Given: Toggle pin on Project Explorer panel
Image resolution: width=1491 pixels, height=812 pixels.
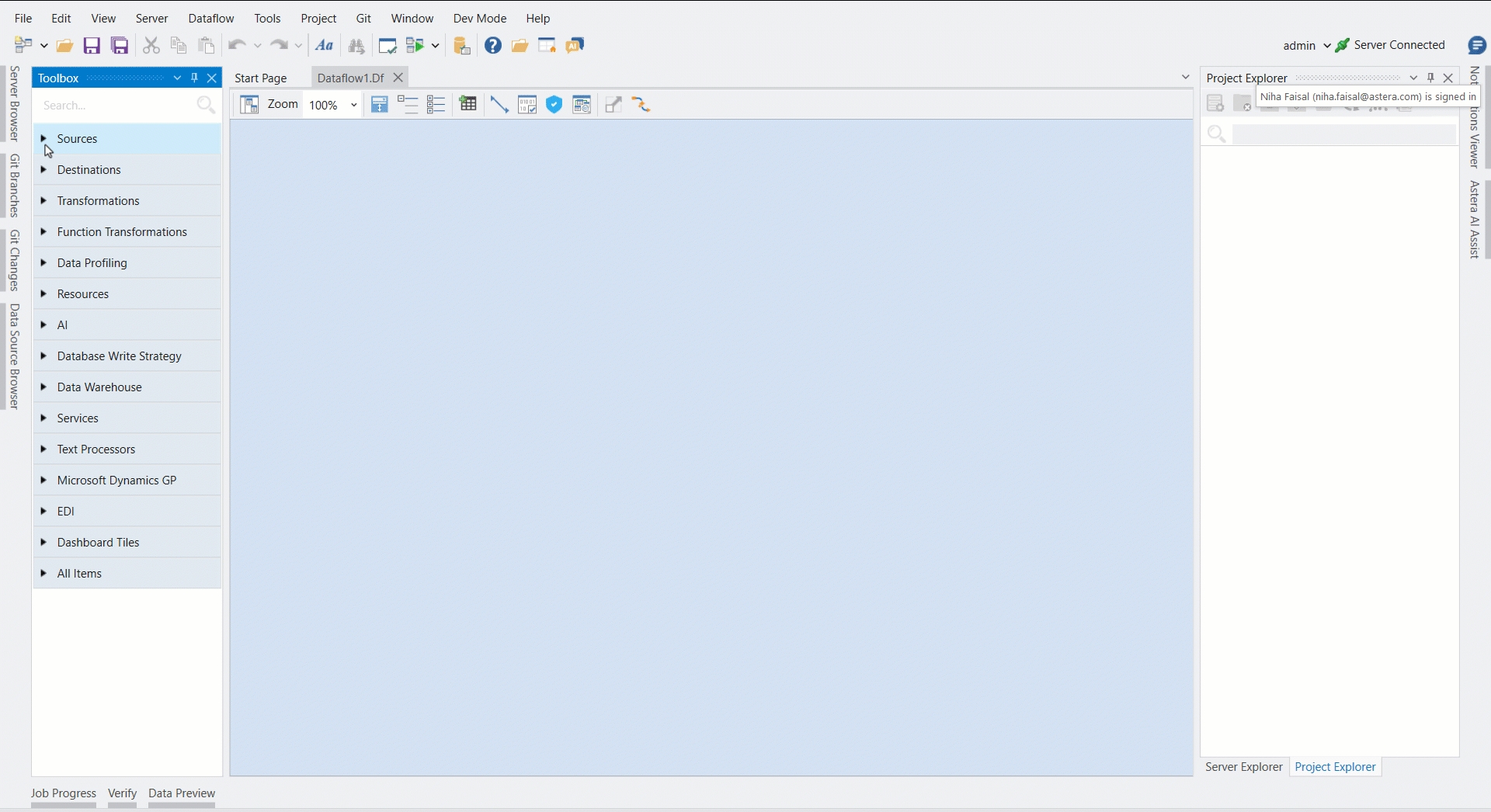Looking at the screenshot, I should [1430, 78].
